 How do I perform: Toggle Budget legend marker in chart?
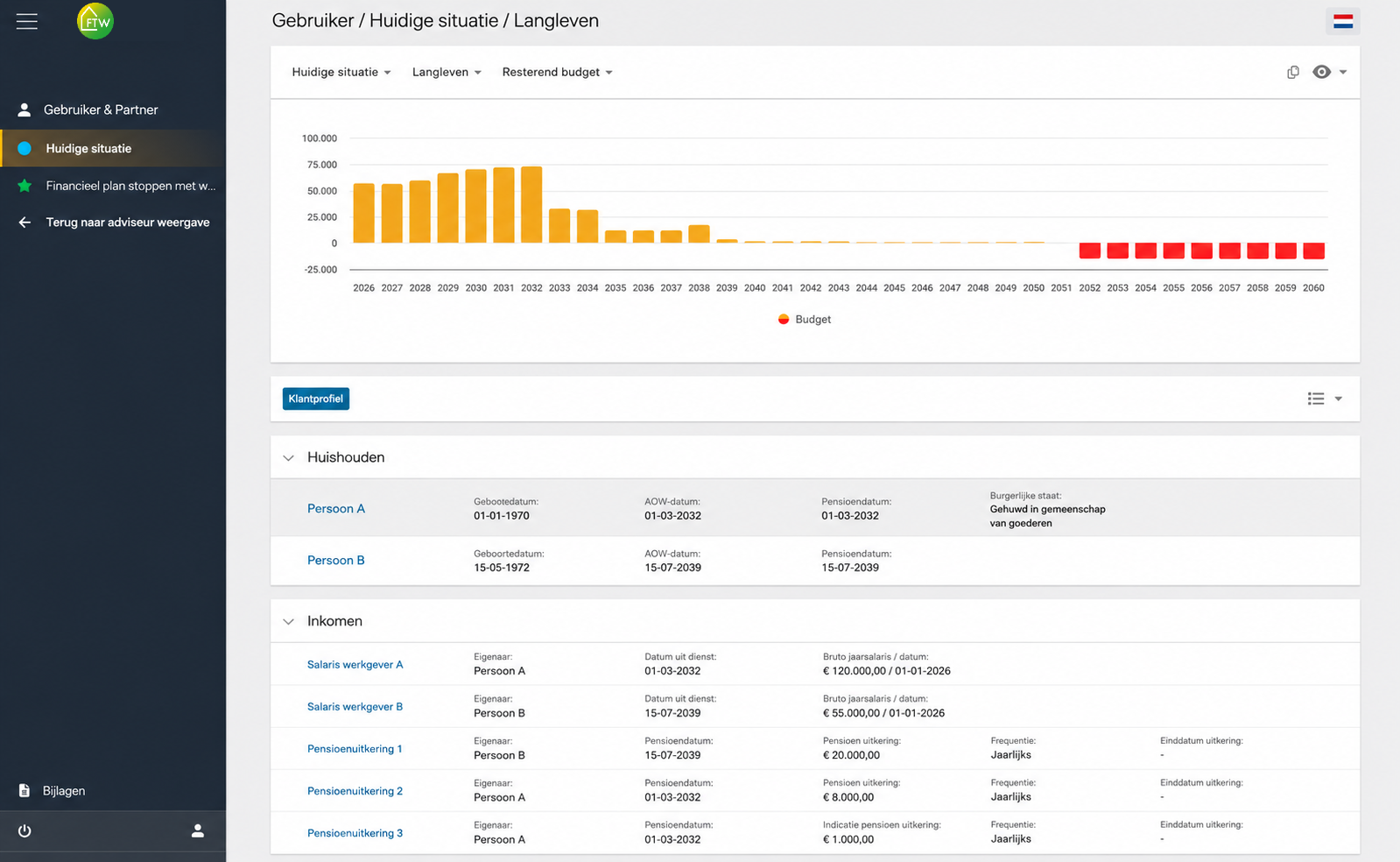(x=784, y=319)
